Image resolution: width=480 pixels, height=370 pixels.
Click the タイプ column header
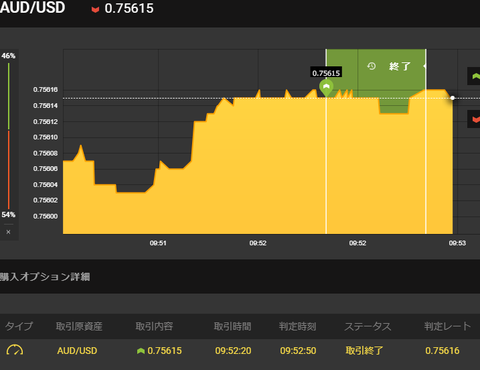pos(19,326)
